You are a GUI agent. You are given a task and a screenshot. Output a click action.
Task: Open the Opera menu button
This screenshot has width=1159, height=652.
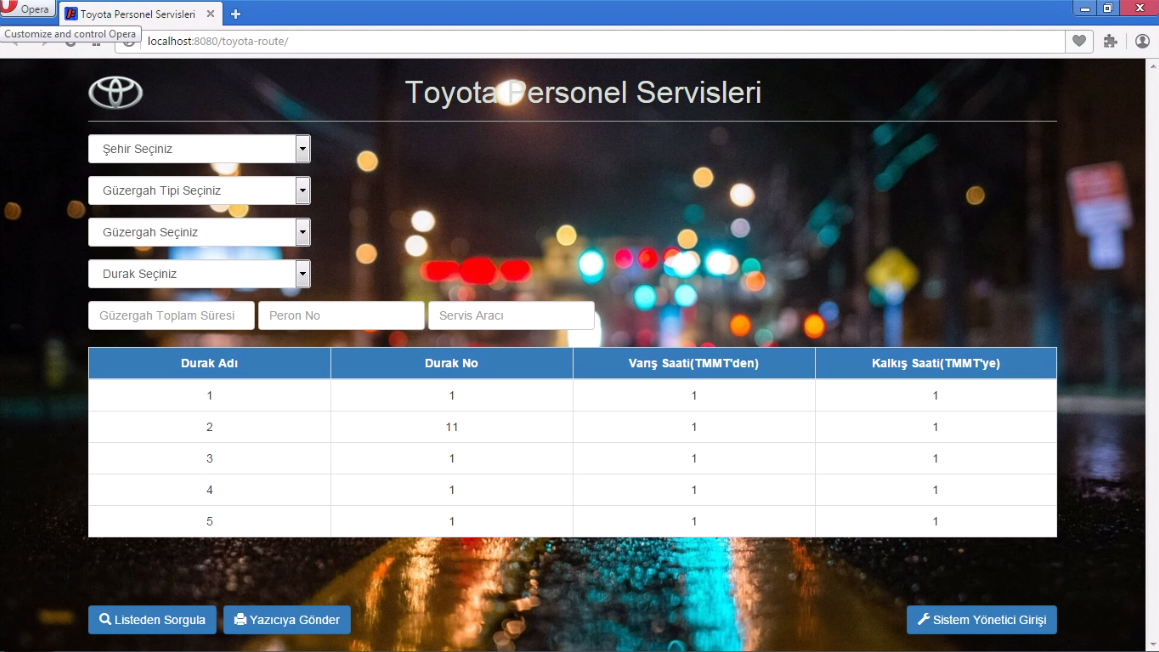pos(27,9)
